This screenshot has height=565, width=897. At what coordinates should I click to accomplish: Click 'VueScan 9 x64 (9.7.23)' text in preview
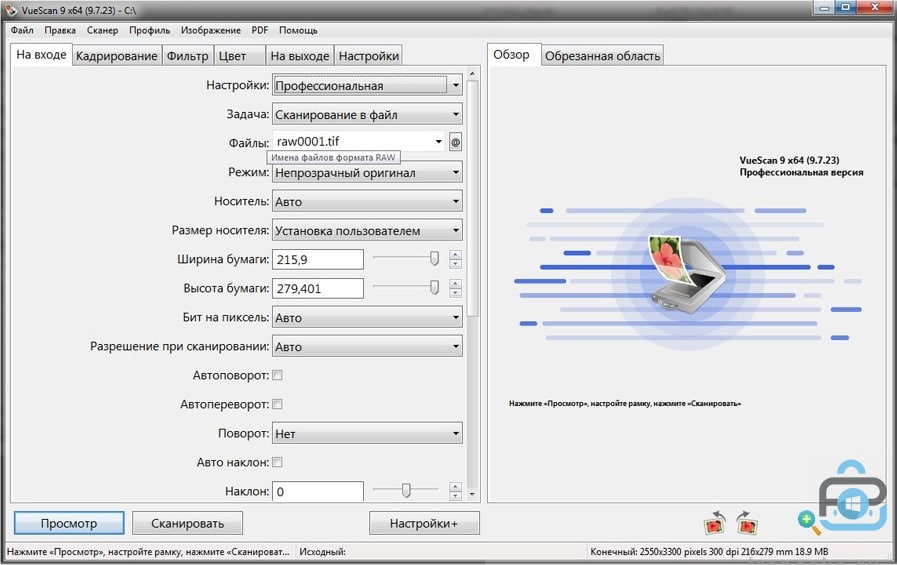[x=789, y=160]
